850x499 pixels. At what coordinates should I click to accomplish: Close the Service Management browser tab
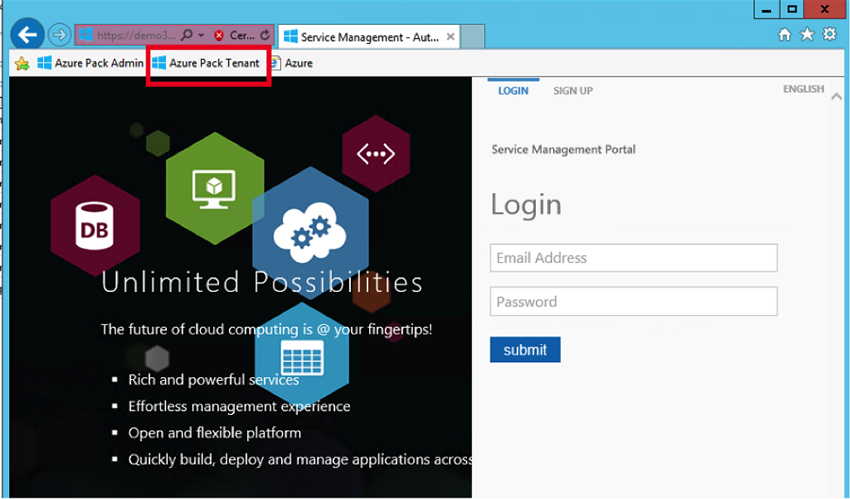pos(450,37)
